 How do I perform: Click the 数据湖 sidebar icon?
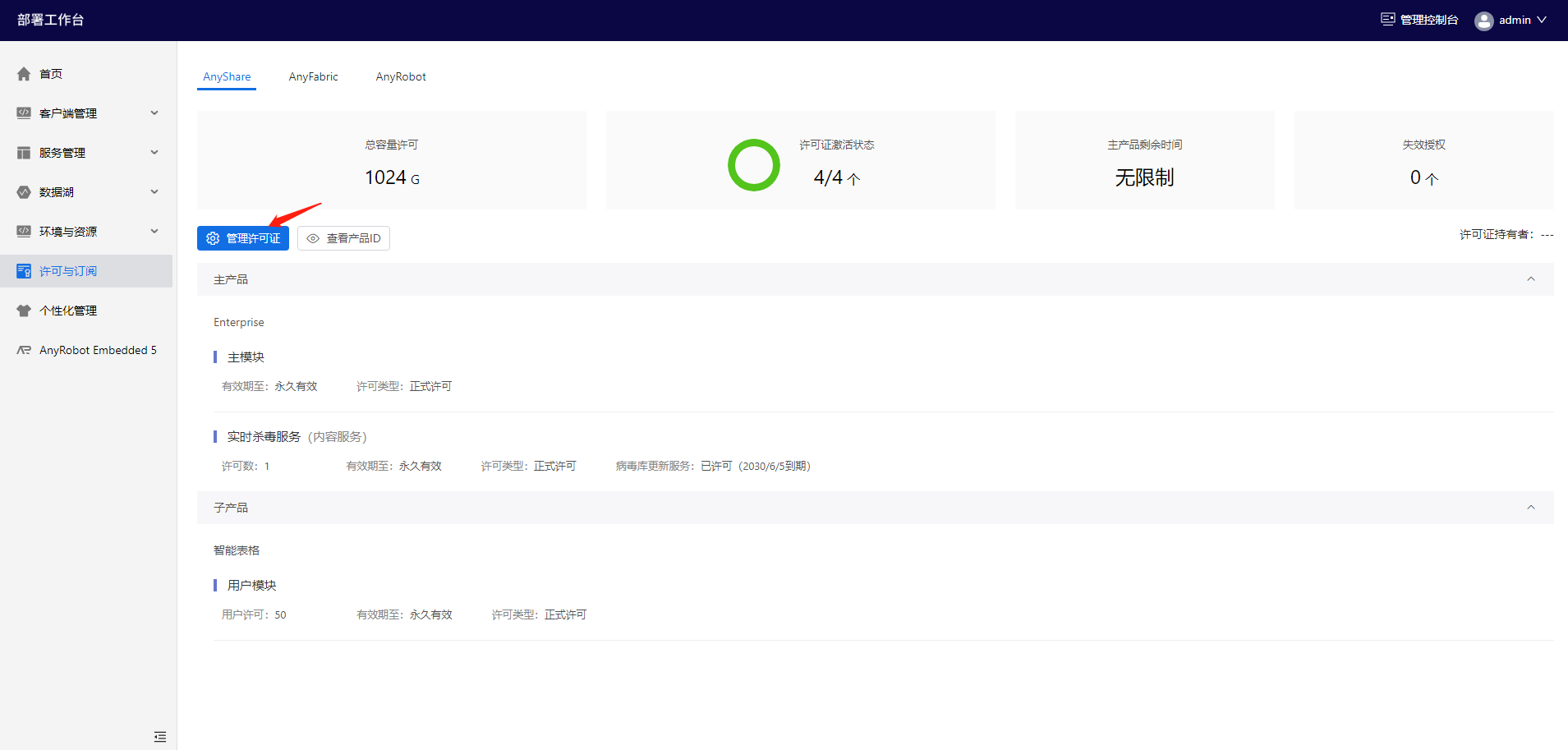click(24, 192)
